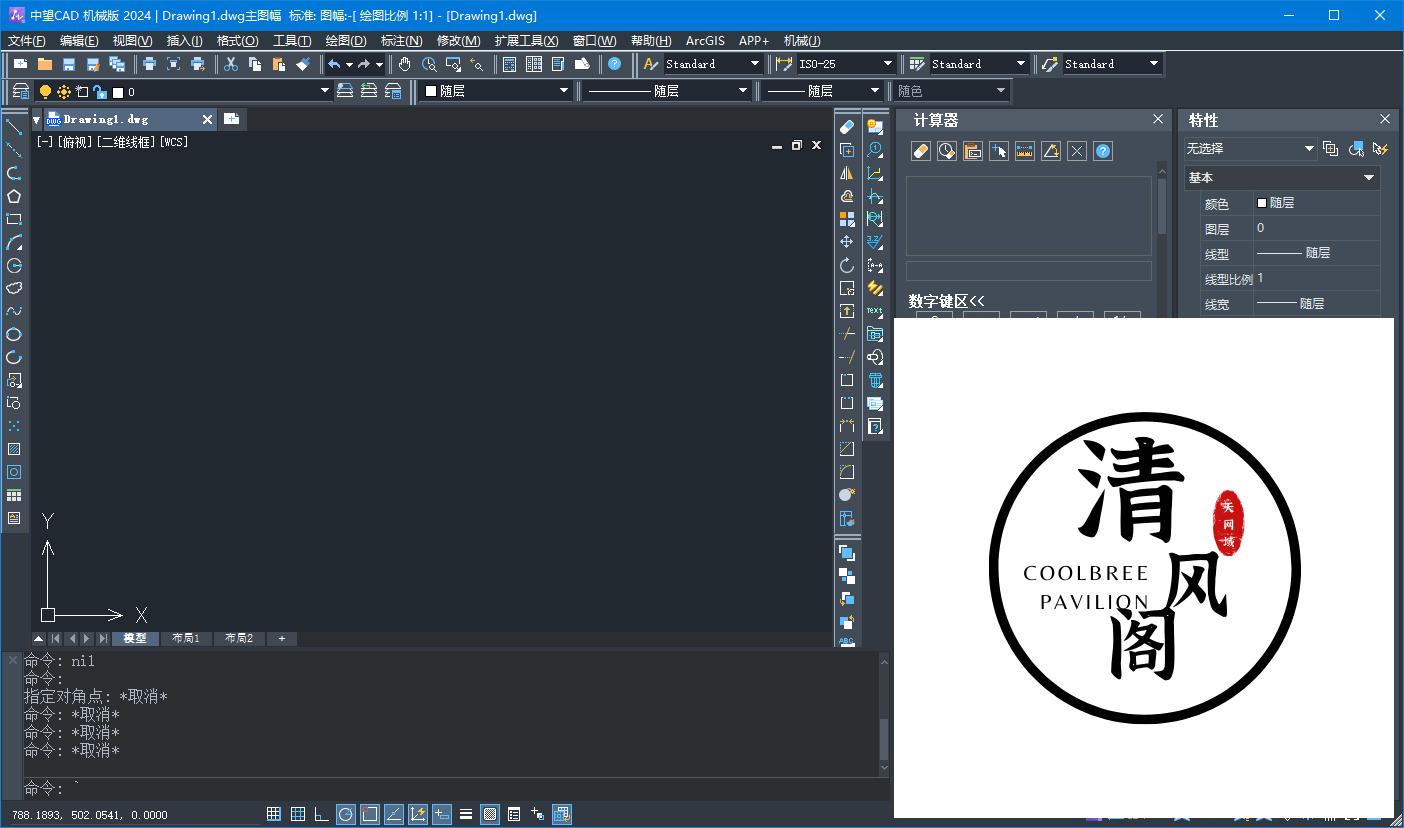
Task: Select the Arc drawing tool
Action: 14,242
